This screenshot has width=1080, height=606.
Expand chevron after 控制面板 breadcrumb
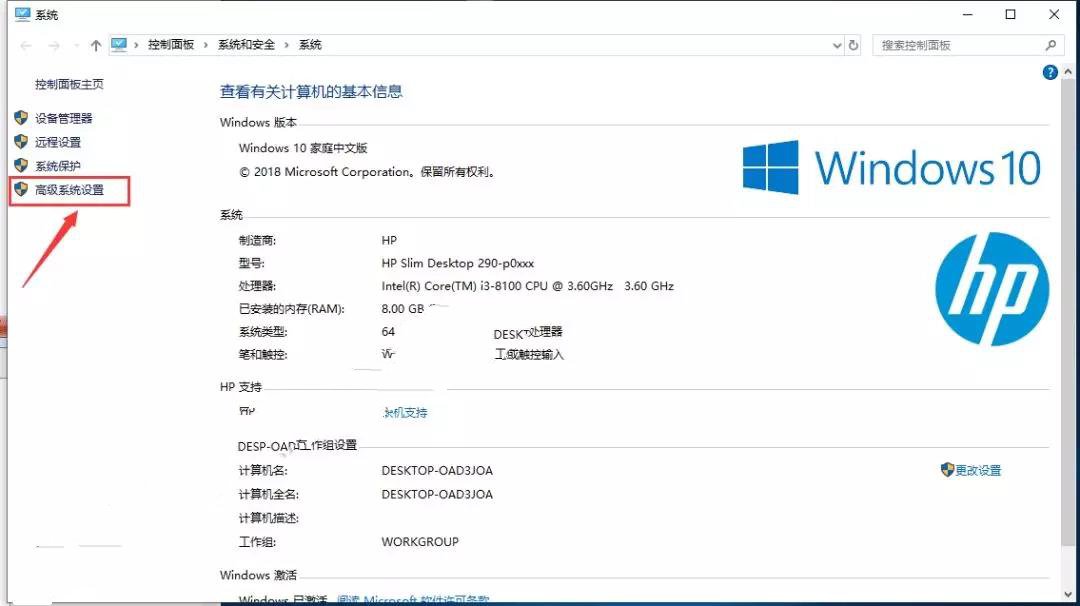coord(205,45)
